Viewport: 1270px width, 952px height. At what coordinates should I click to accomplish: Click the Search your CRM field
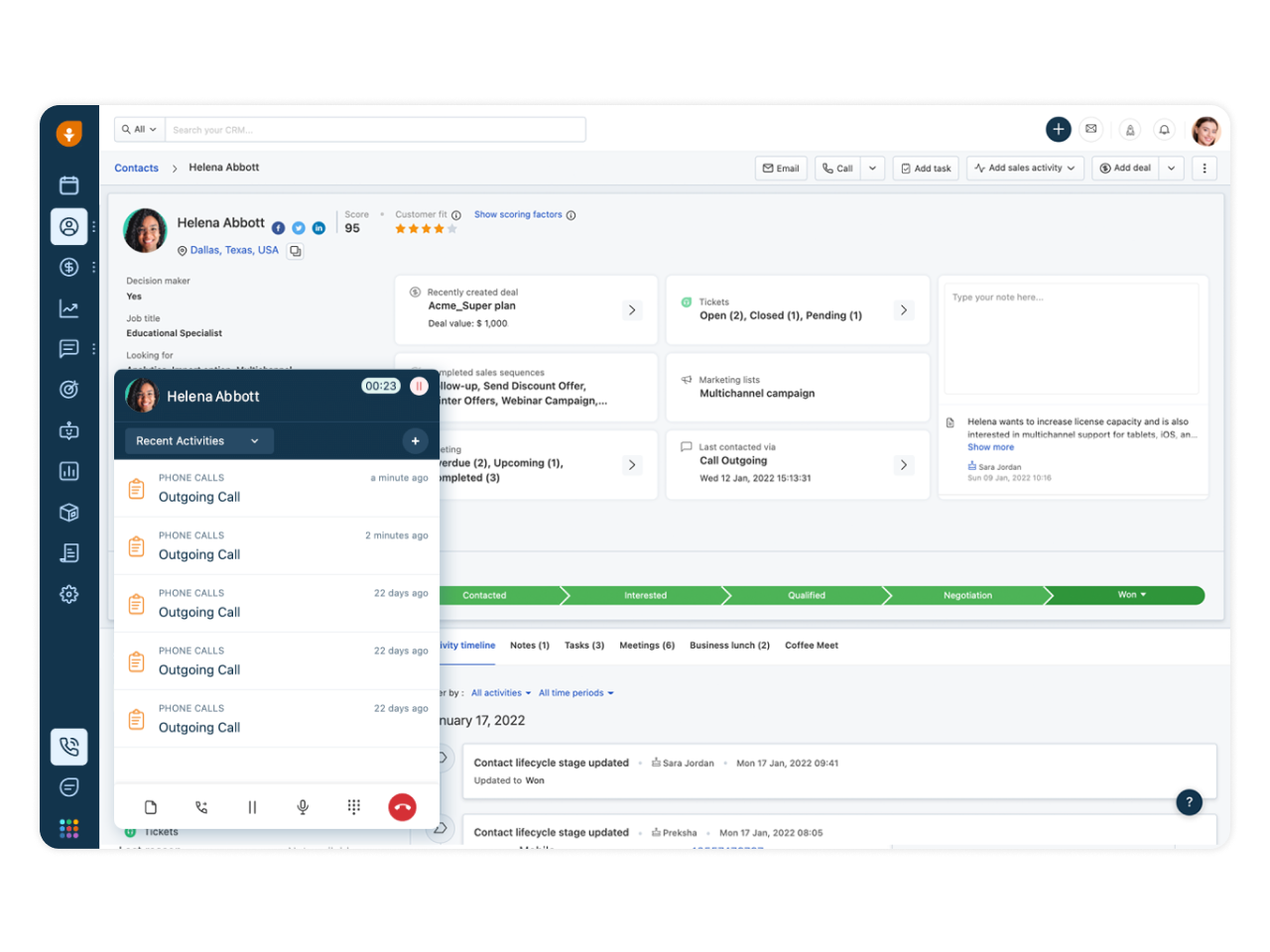point(375,130)
